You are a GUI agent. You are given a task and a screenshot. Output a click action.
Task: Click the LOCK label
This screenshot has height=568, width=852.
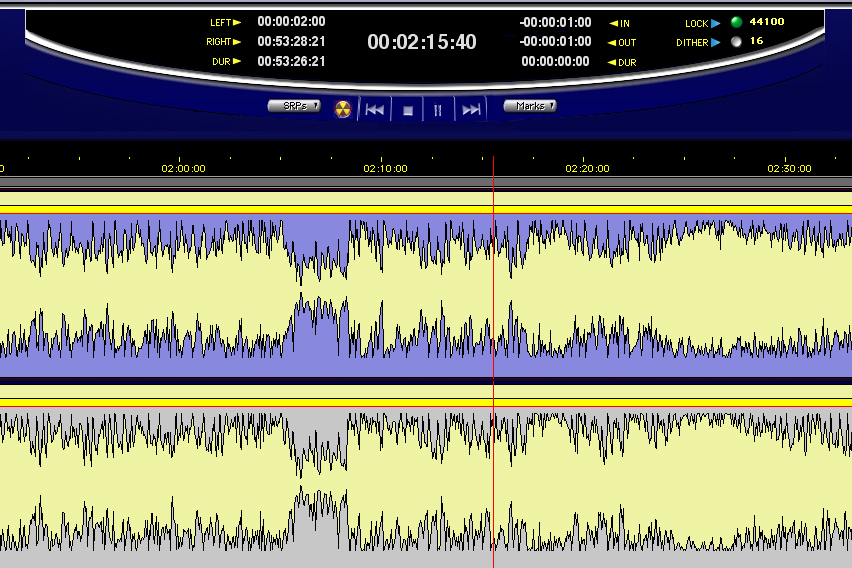(697, 24)
